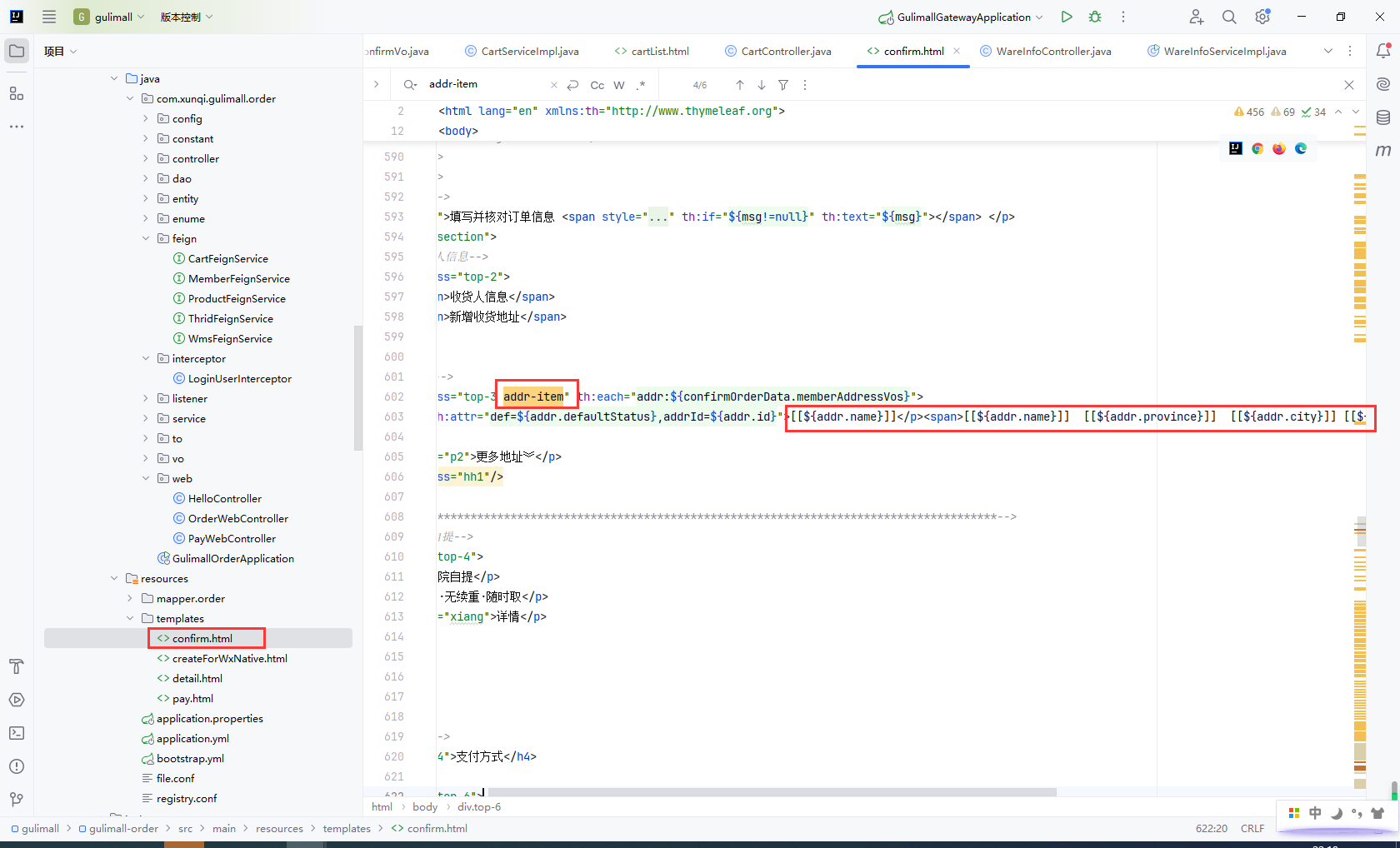The image size is (1400, 848).
Task: Open run configuration dropdown
Action: tap(961, 17)
